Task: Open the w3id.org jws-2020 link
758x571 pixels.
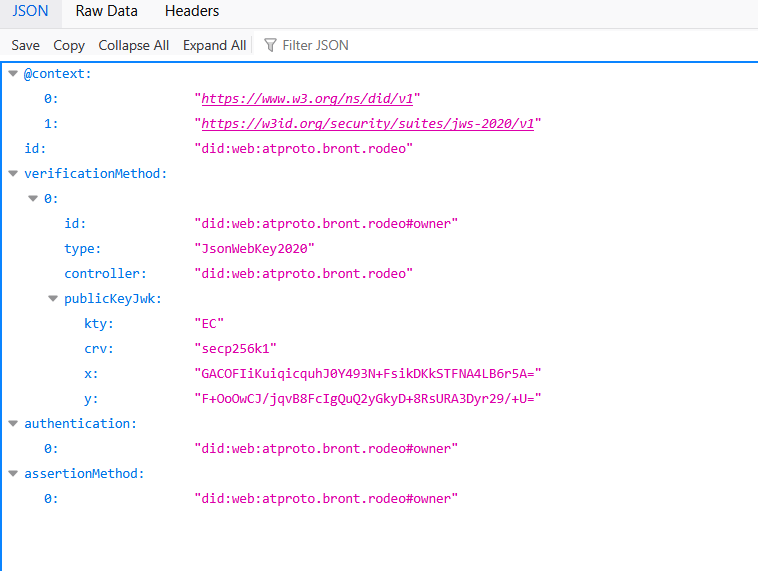Action: pos(368,124)
